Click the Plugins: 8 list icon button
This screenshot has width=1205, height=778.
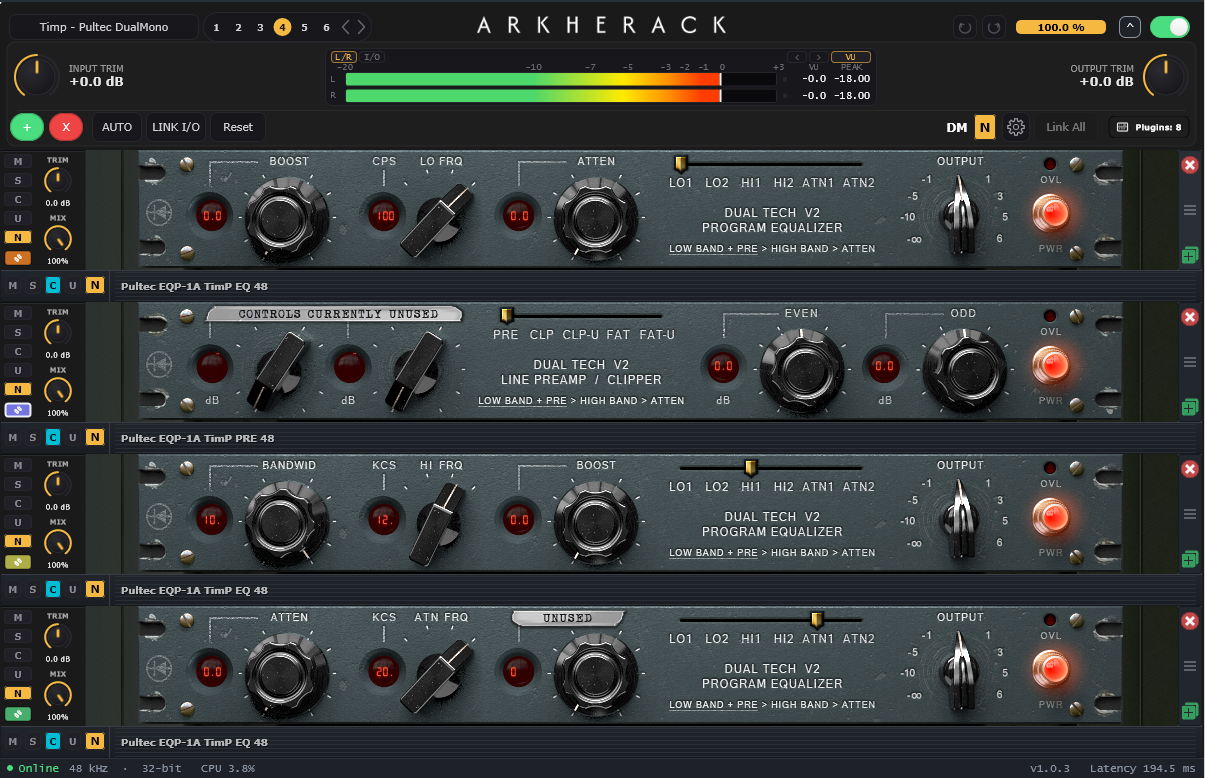1148,127
